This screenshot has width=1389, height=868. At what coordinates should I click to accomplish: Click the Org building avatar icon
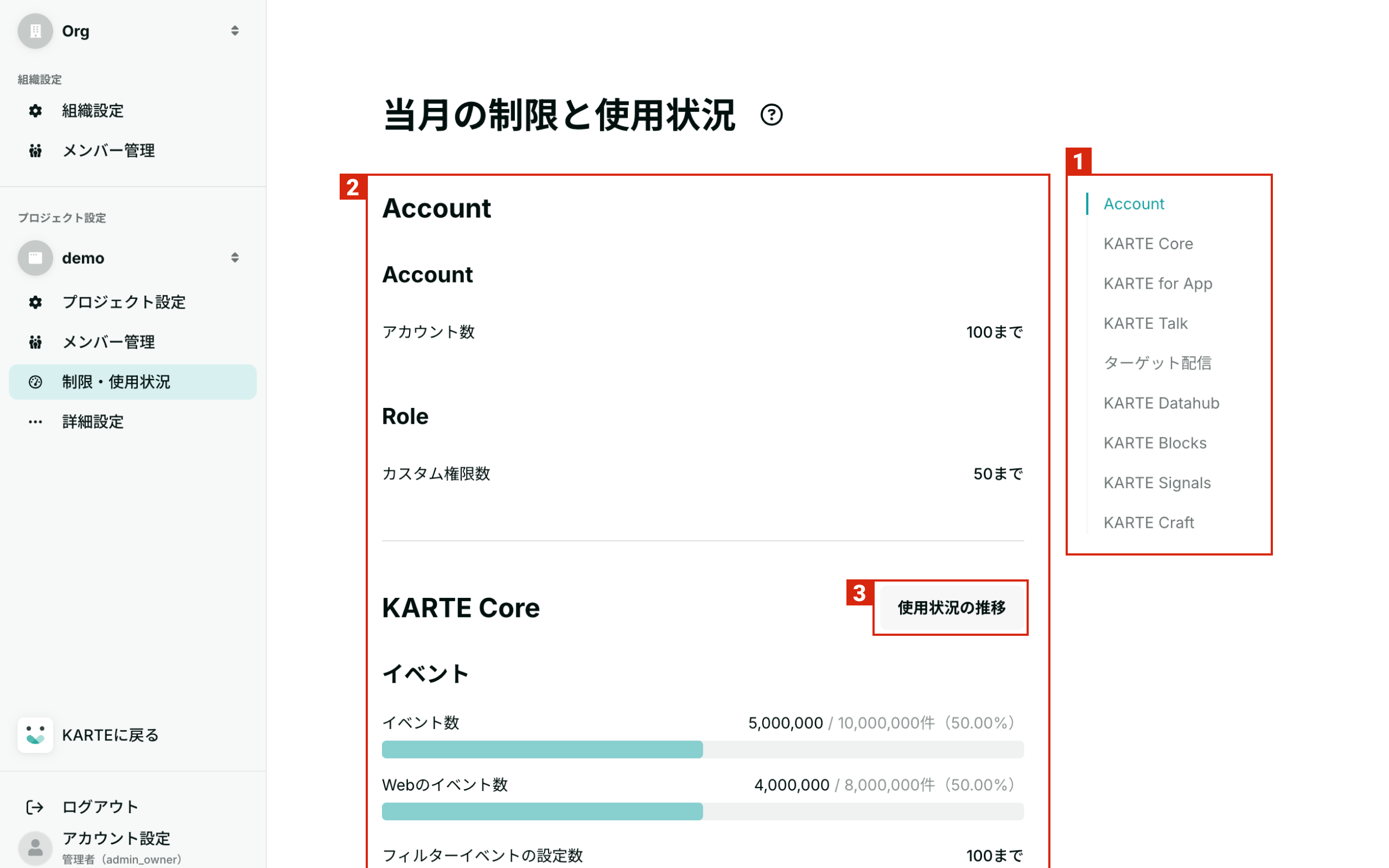click(35, 31)
